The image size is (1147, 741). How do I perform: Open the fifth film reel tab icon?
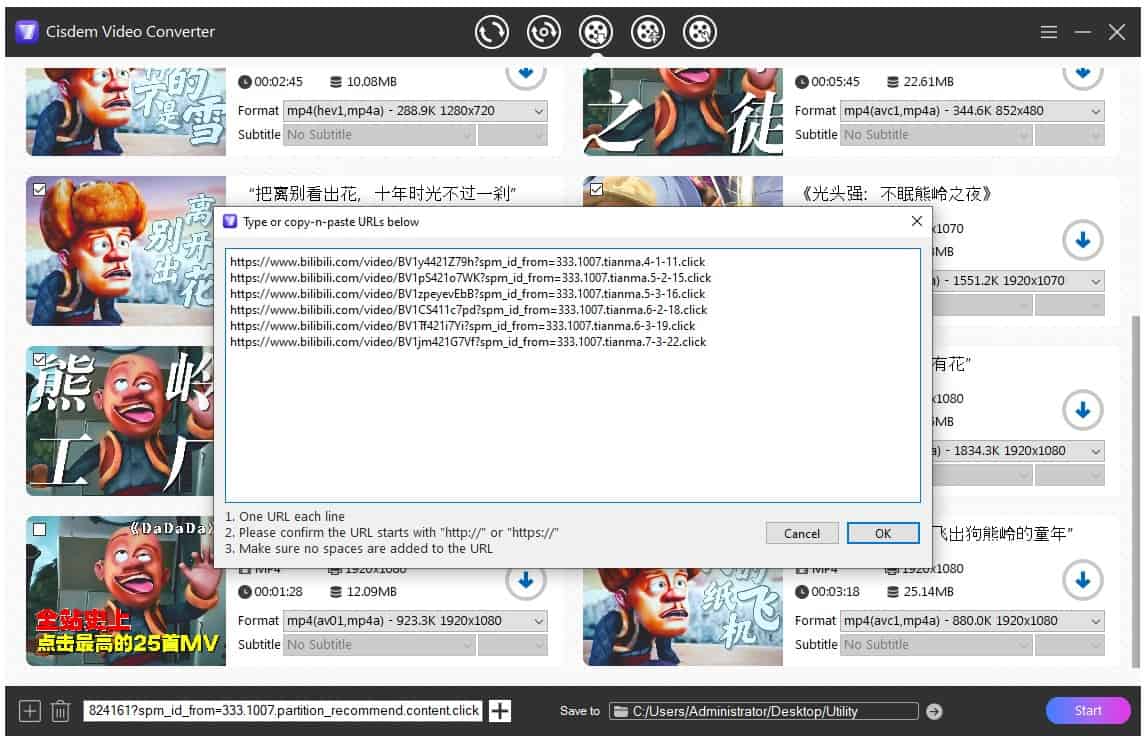pyautogui.click(x=700, y=32)
